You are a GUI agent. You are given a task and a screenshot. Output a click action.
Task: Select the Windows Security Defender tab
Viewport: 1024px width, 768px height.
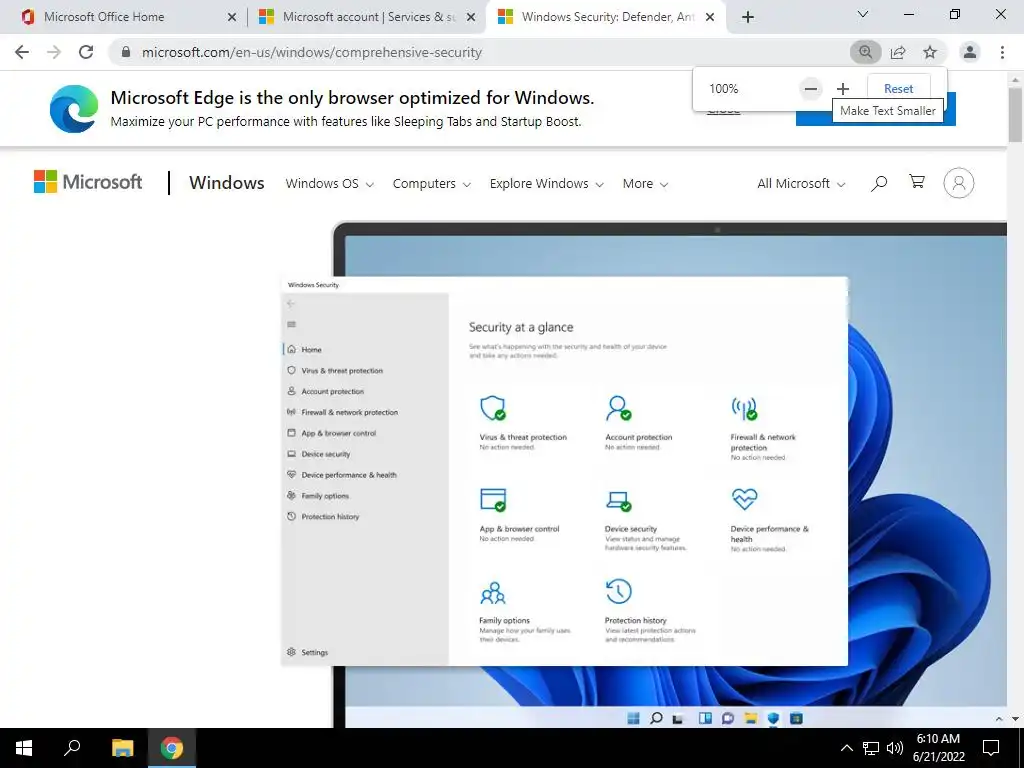pyautogui.click(x=608, y=17)
